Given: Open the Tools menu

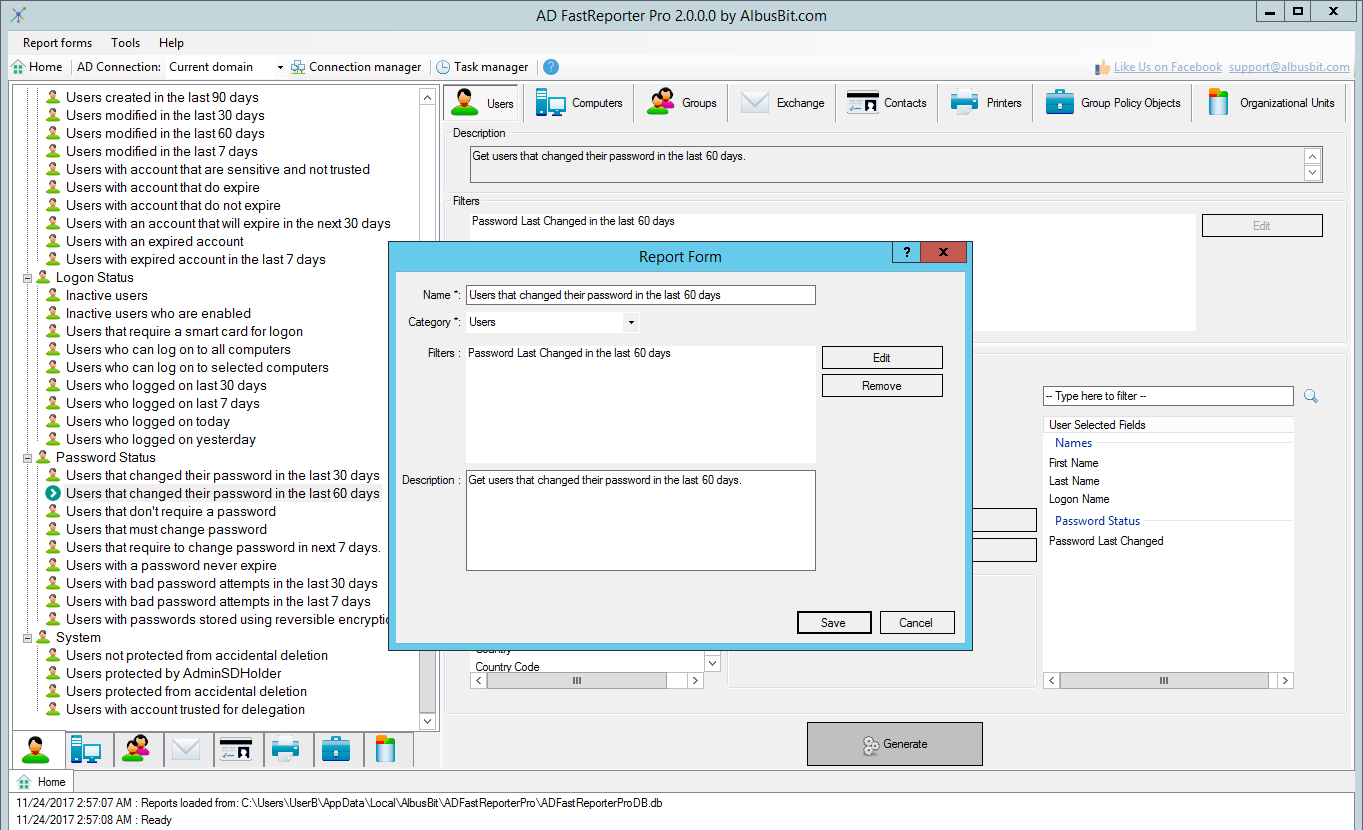Looking at the screenshot, I should (x=126, y=43).
